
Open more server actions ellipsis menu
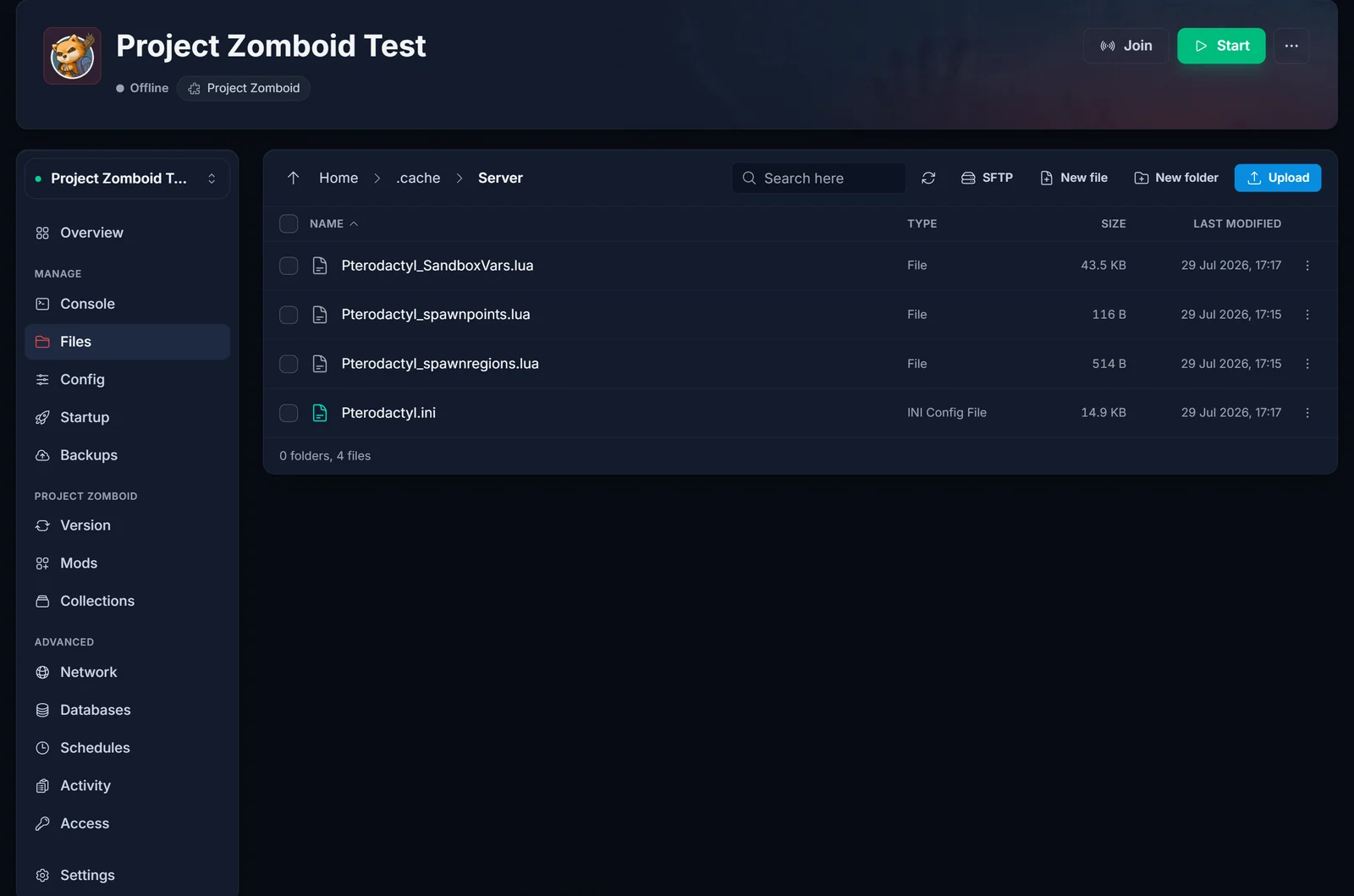point(1291,46)
